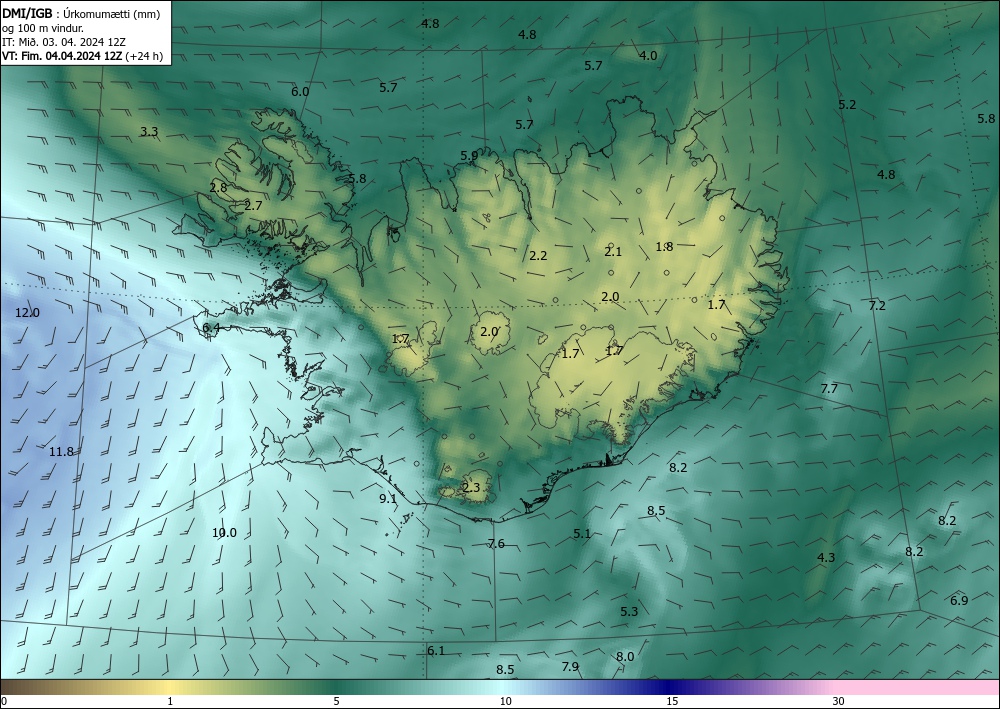Click the map value "5.1"
Image resolution: width=1000 pixels, height=709 pixels.
[x=582, y=534]
